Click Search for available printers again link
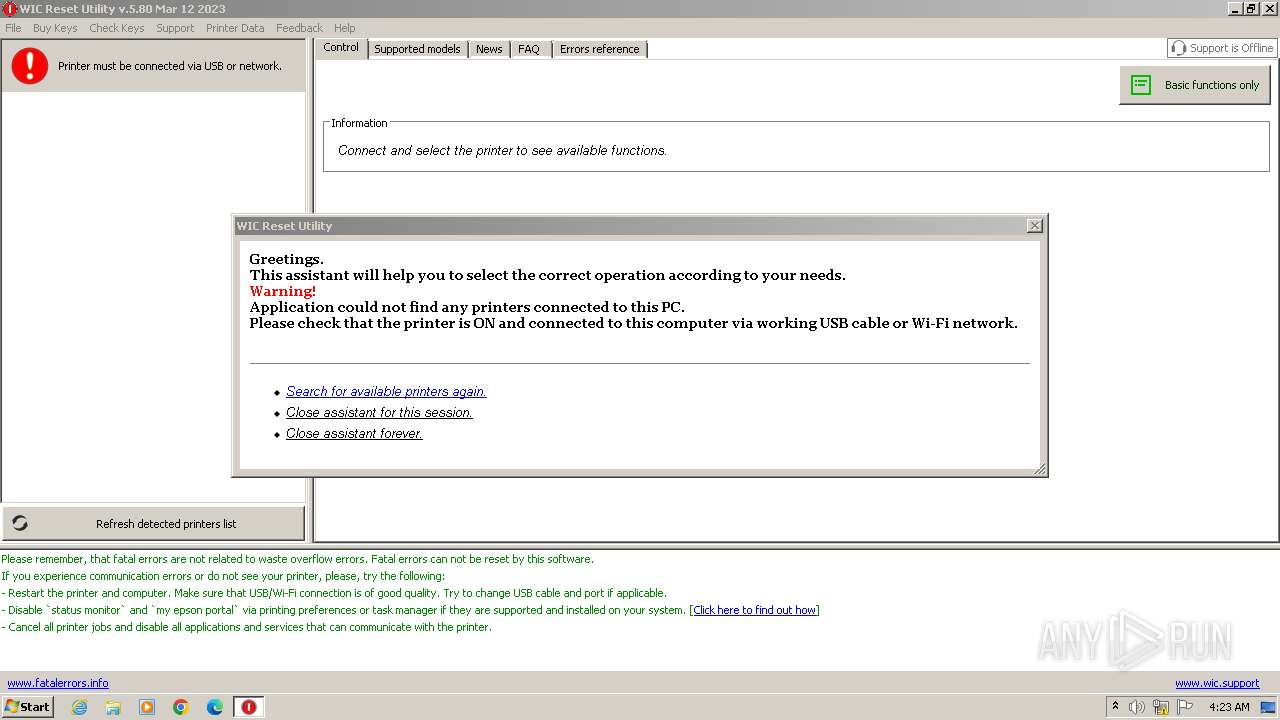This screenshot has height=720, width=1280. coord(386,392)
